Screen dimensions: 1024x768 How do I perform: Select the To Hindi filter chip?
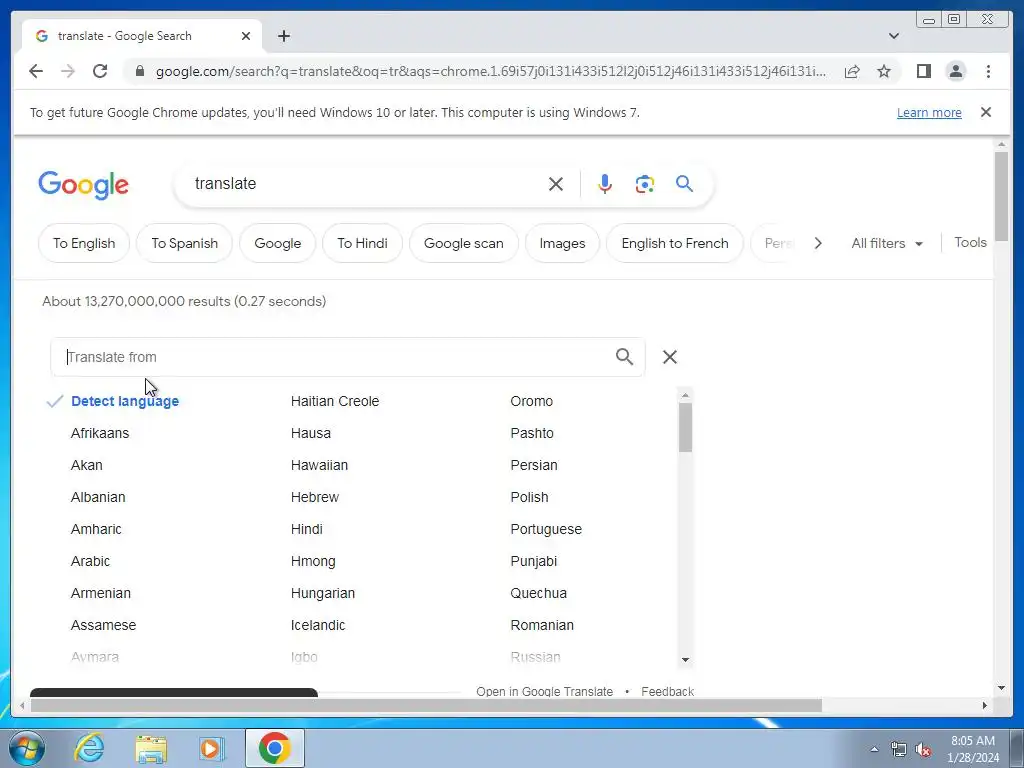(362, 243)
